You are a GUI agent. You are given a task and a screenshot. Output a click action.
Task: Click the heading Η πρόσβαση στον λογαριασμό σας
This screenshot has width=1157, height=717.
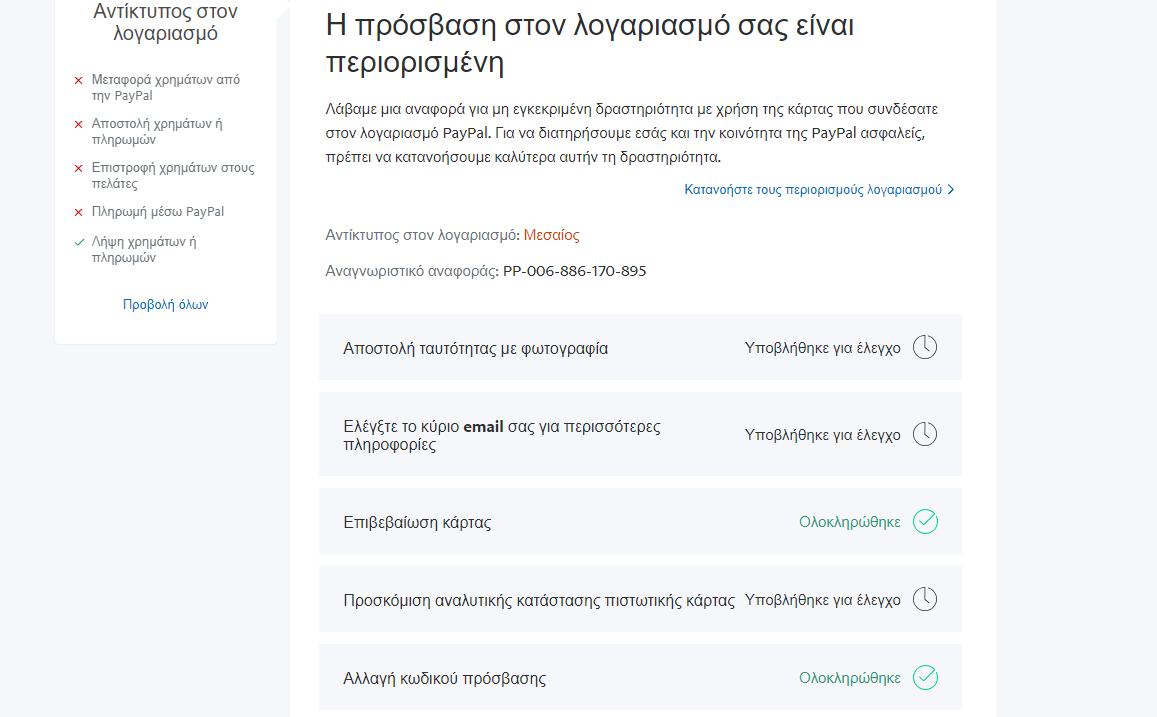[x=590, y=44]
